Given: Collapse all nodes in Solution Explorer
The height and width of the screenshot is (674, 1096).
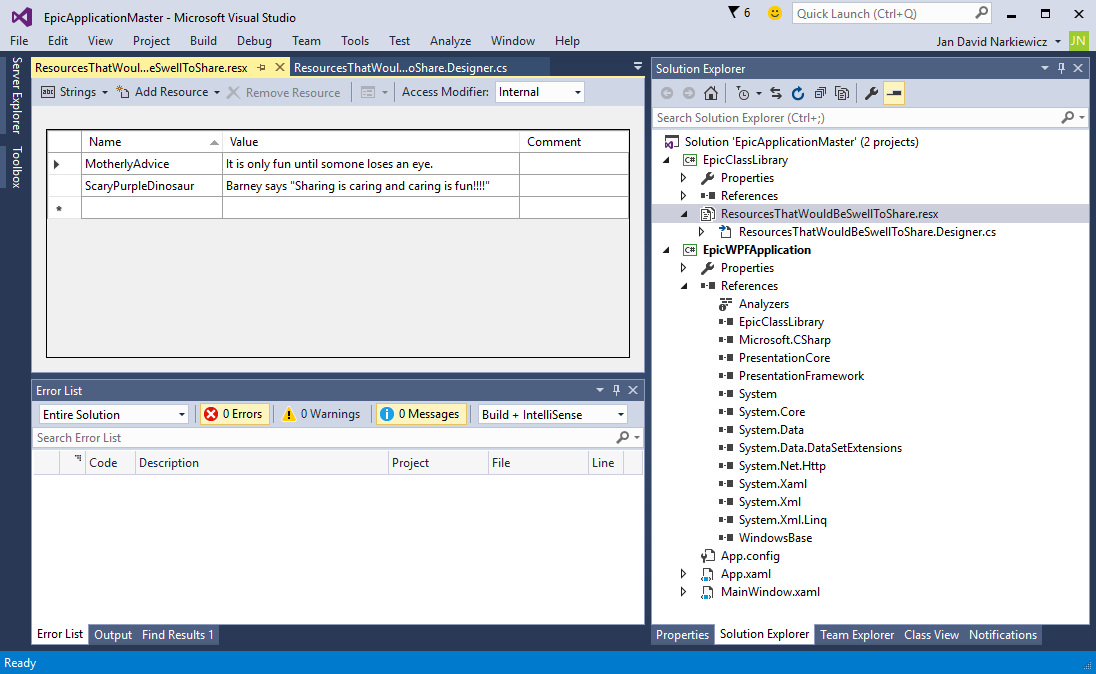Looking at the screenshot, I should pos(820,93).
